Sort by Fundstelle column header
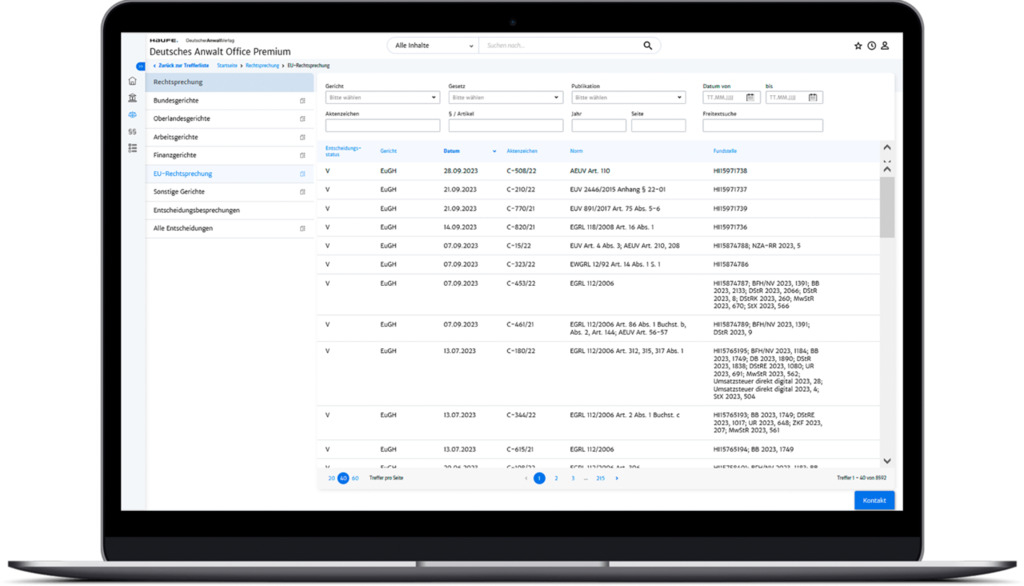 pyautogui.click(x=725, y=152)
